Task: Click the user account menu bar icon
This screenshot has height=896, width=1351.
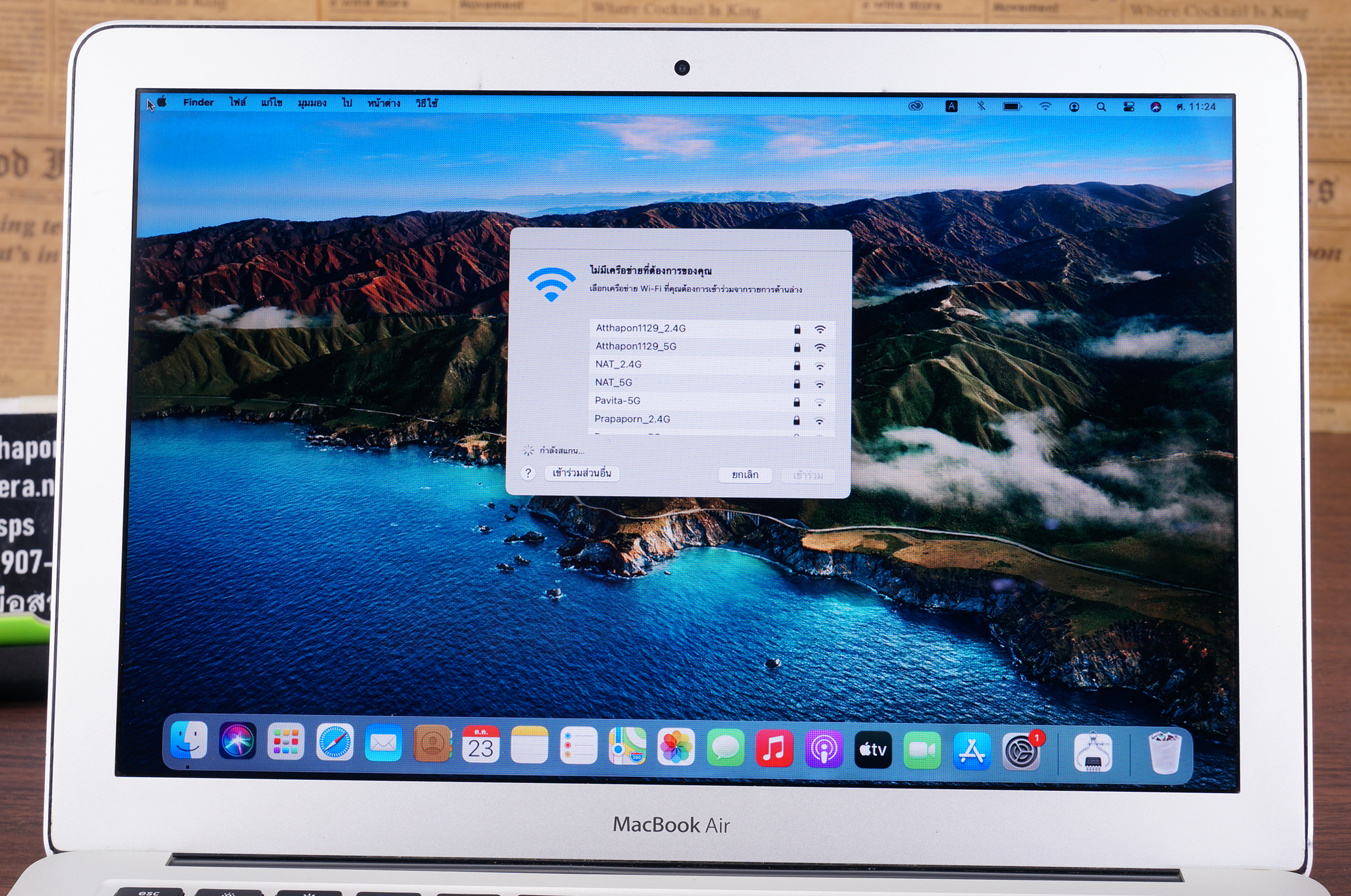Action: [1074, 107]
